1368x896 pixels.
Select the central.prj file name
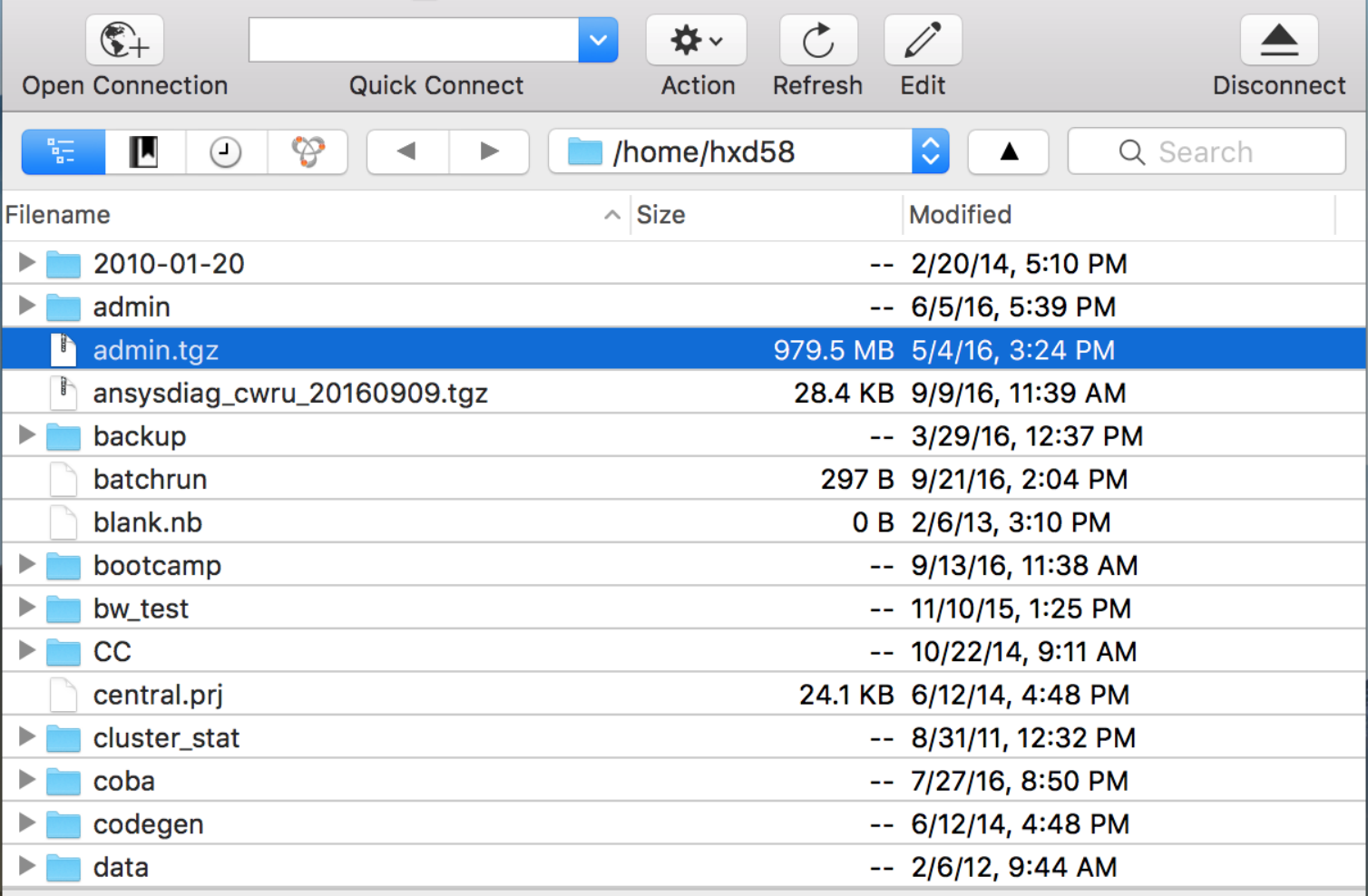pyautogui.click(x=158, y=695)
